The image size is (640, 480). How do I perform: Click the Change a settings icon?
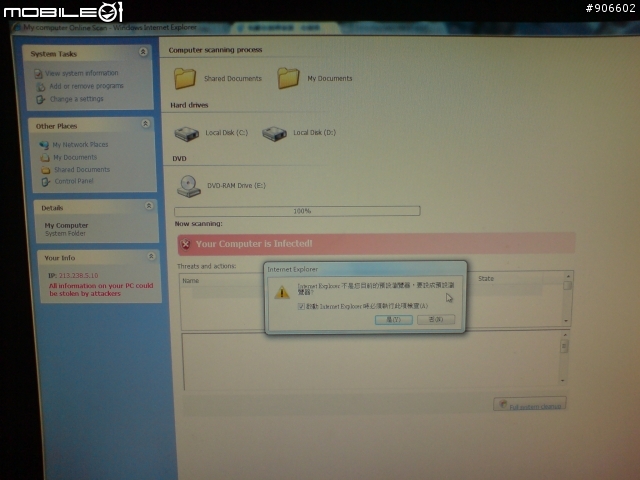pyautogui.click(x=40, y=99)
